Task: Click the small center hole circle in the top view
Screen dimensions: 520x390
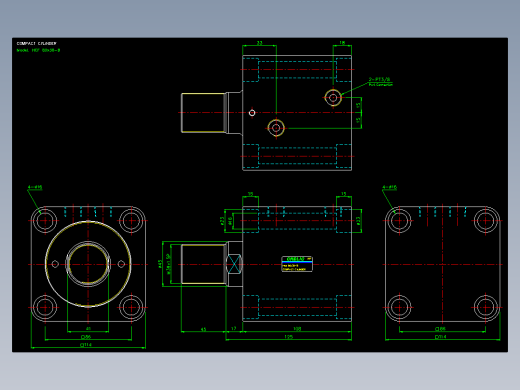Action: [252, 113]
